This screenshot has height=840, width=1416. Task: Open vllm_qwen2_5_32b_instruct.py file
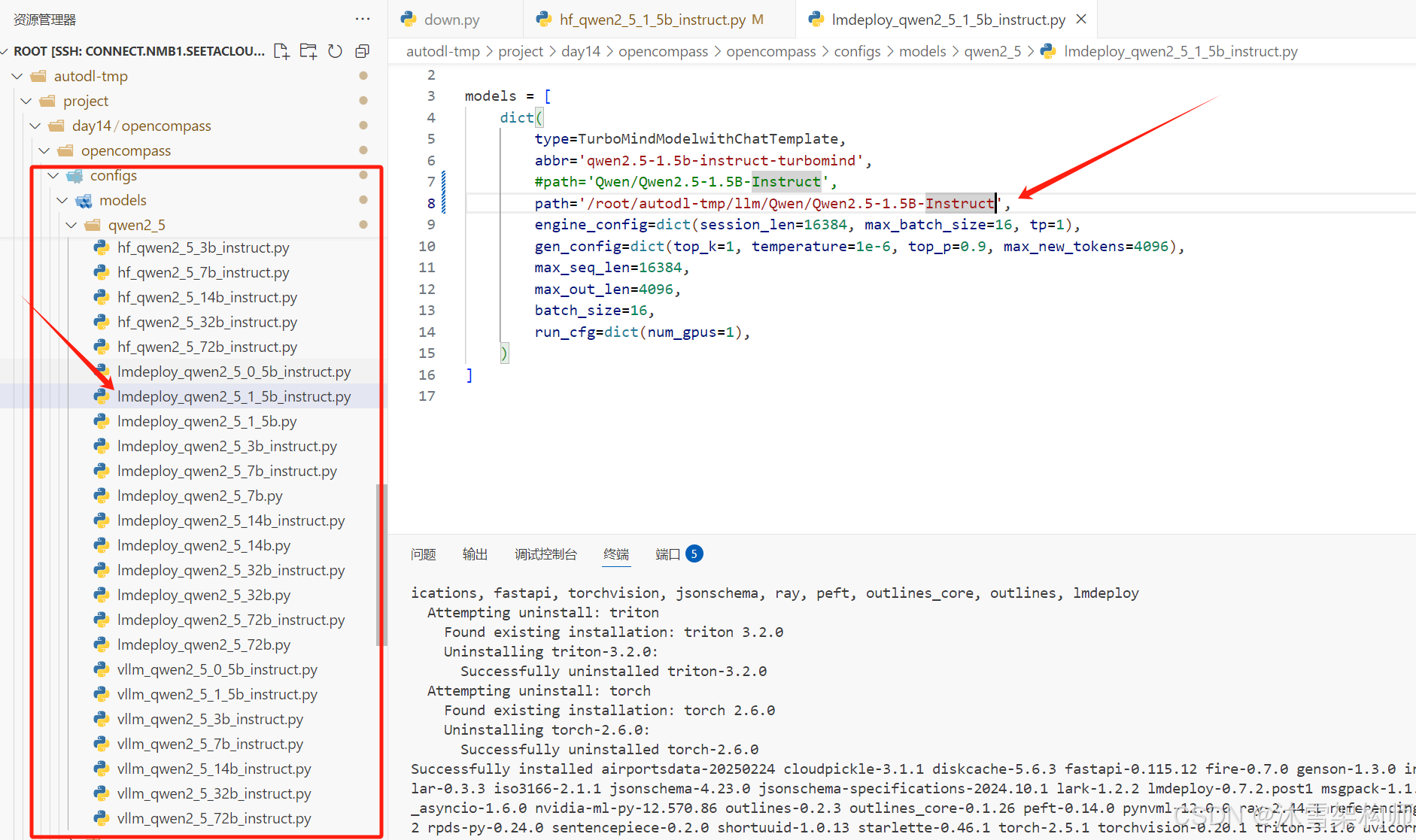(x=214, y=793)
